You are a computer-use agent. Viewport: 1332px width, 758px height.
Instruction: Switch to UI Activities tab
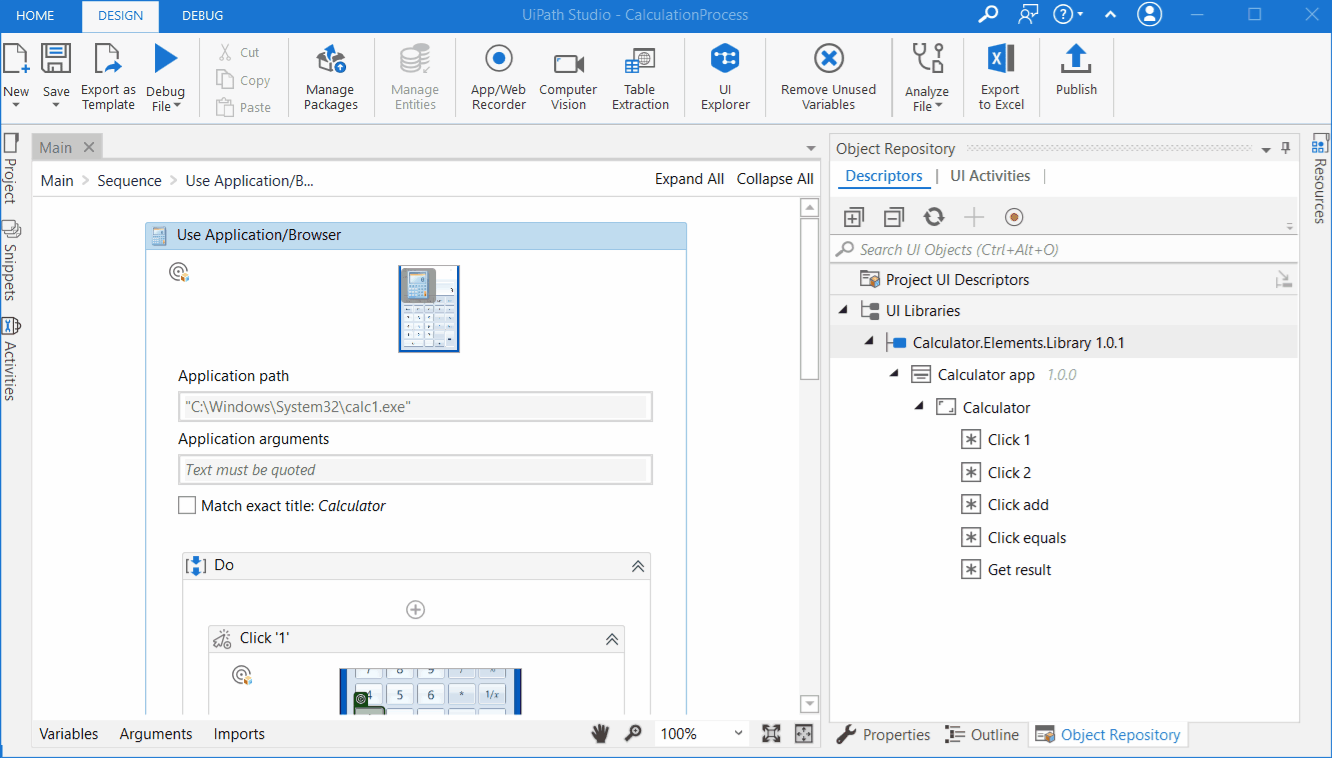[990, 176]
